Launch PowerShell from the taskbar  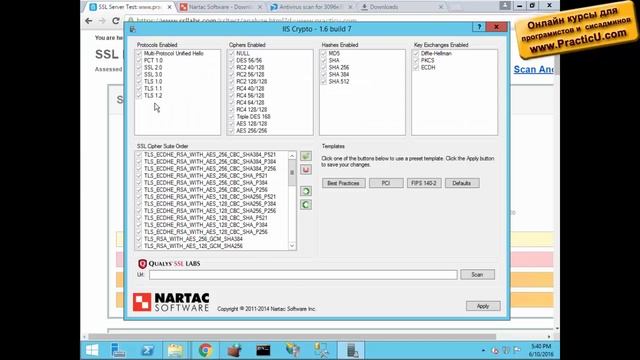(x=147, y=350)
